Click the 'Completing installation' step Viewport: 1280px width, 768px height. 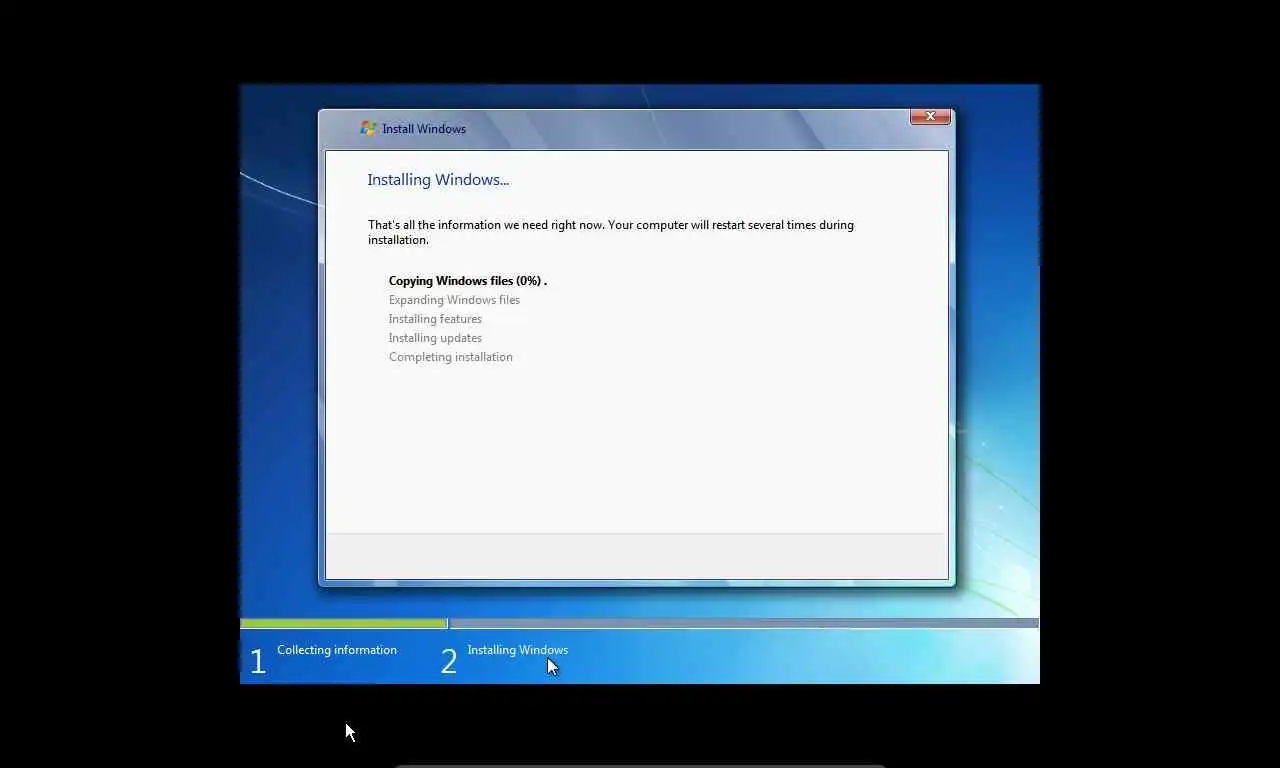[450, 357]
